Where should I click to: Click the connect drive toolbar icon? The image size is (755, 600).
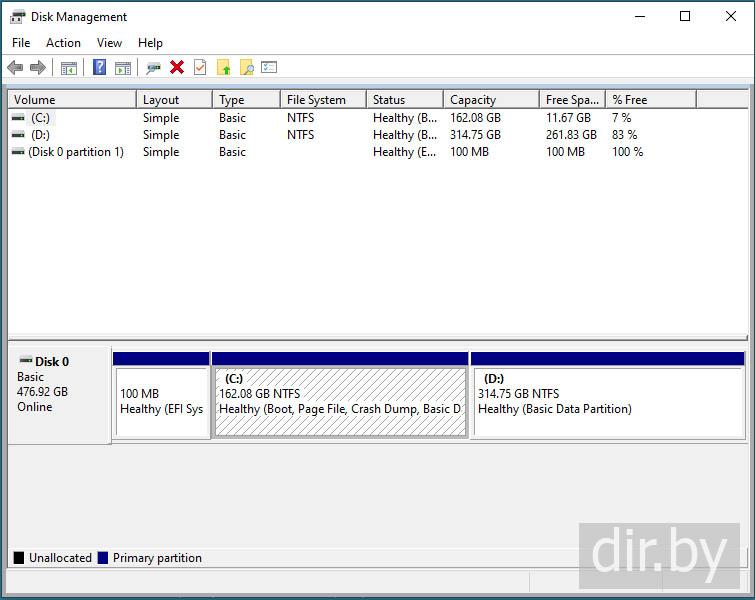(x=153, y=67)
